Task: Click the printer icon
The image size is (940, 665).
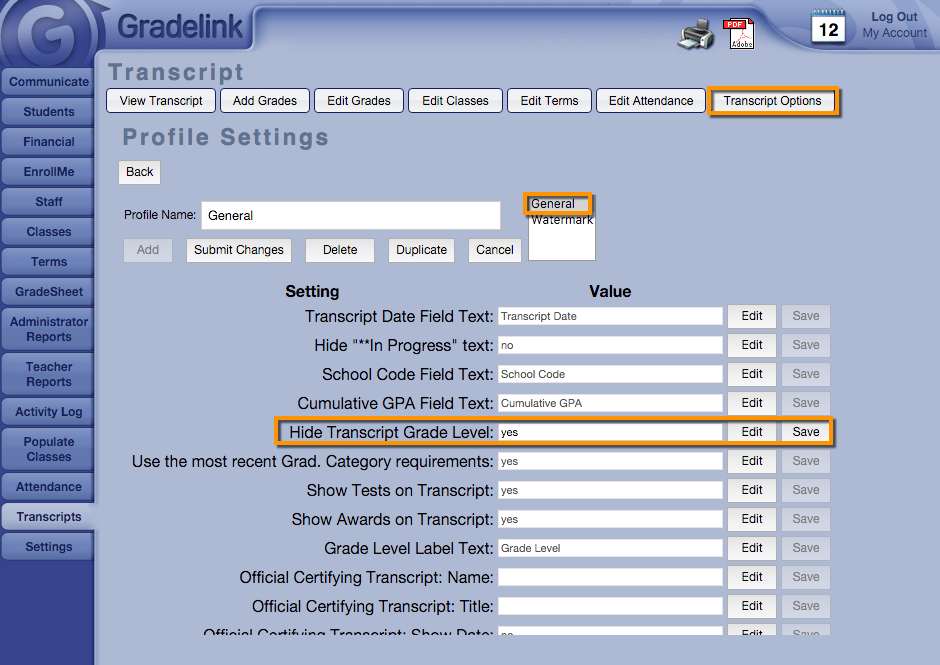Action: pyautogui.click(x=696, y=35)
